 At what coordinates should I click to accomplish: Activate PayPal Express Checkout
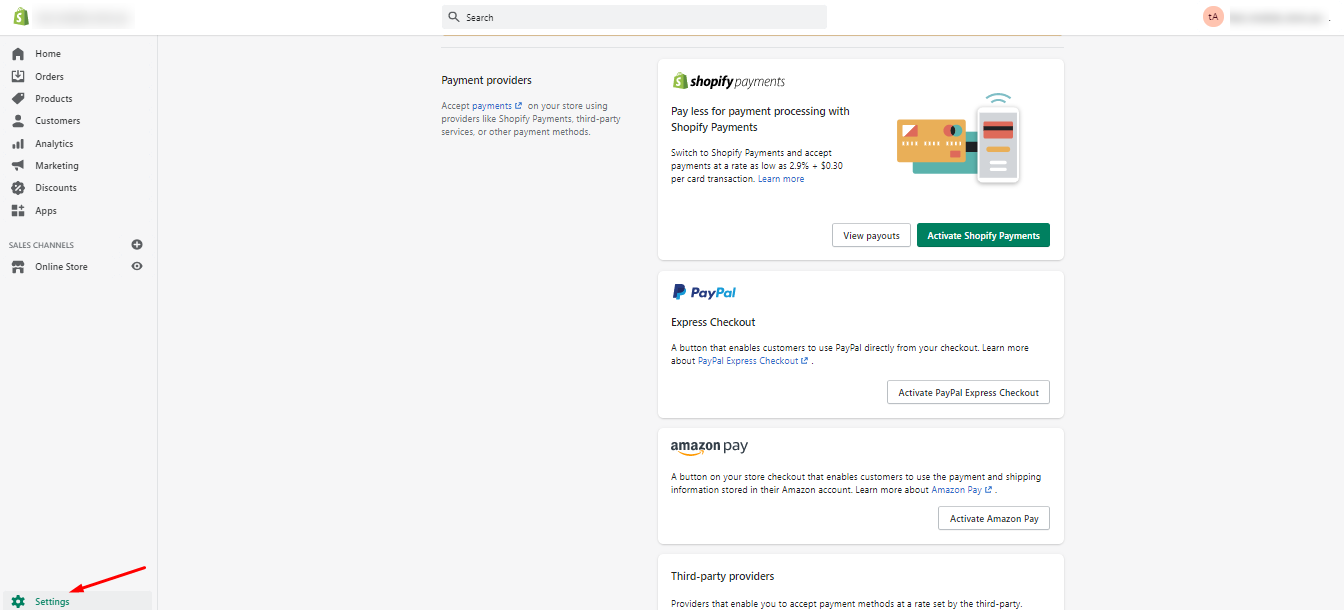(x=968, y=392)
